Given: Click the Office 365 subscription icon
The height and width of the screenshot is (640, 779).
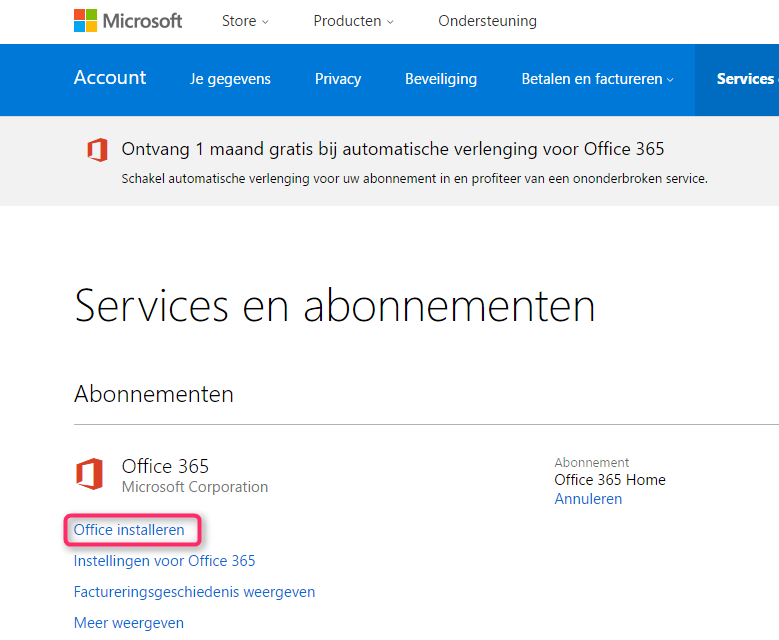Looking at the screenshot, I should 89,474.
